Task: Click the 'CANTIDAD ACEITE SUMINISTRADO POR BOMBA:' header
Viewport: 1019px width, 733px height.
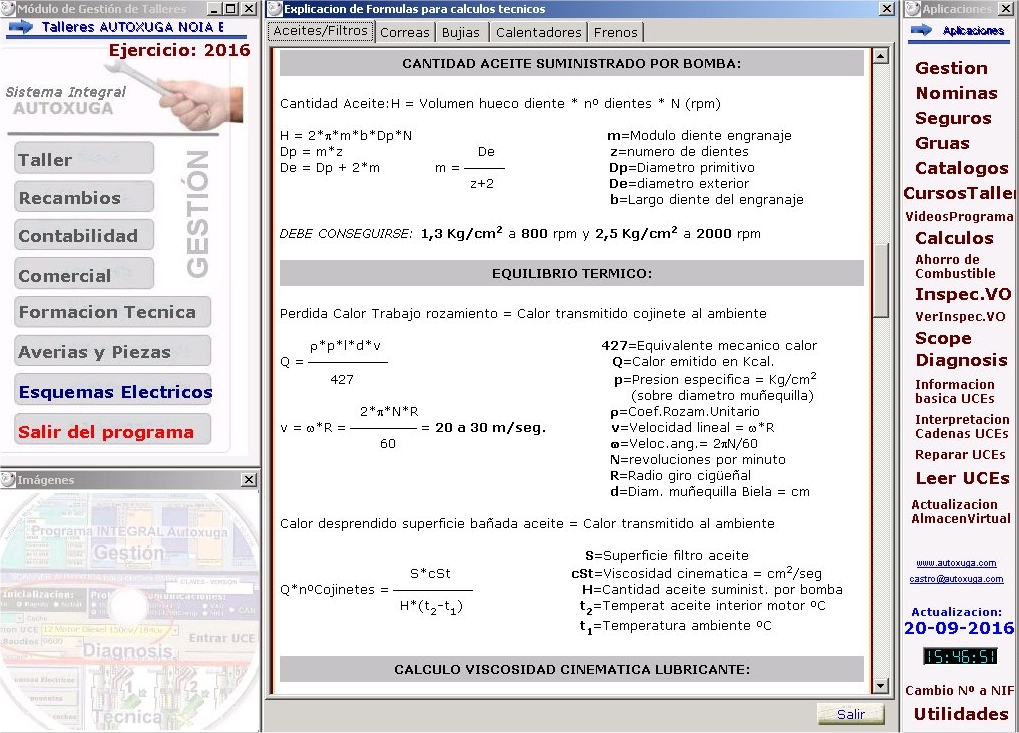Action: click(x=572, y=63)
